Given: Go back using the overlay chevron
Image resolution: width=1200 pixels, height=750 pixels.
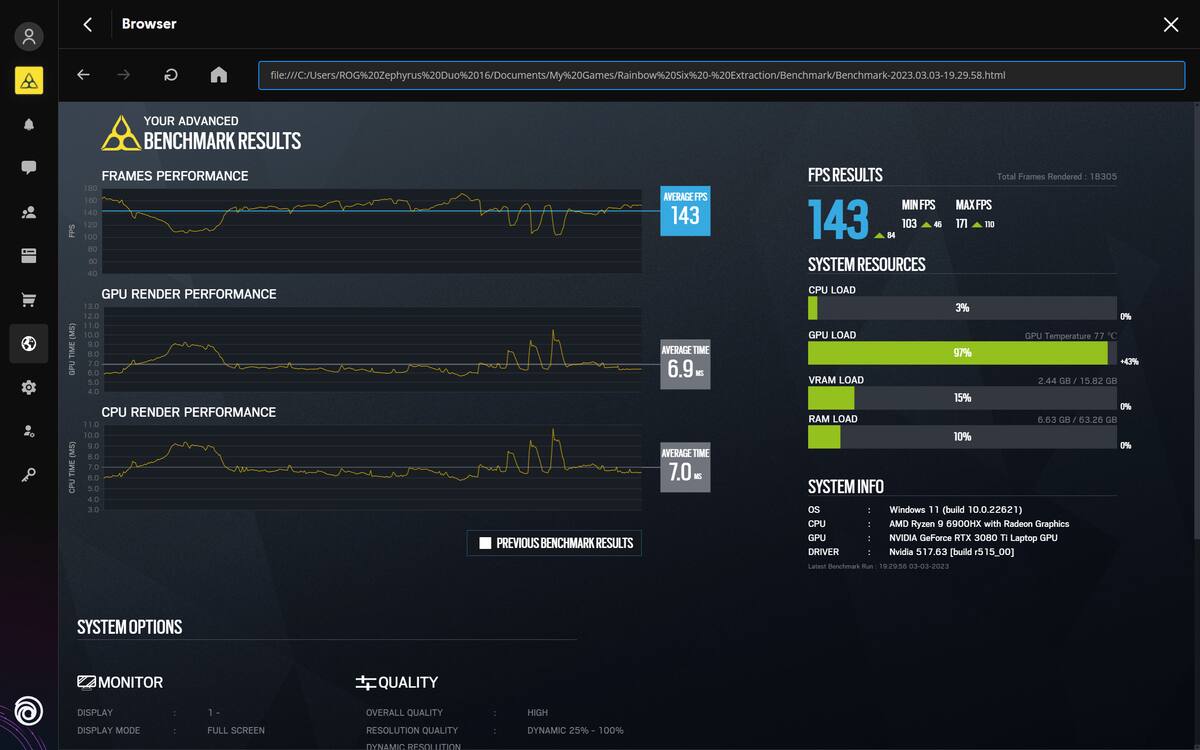Looking at the screenshot, I should click(88, 24).
